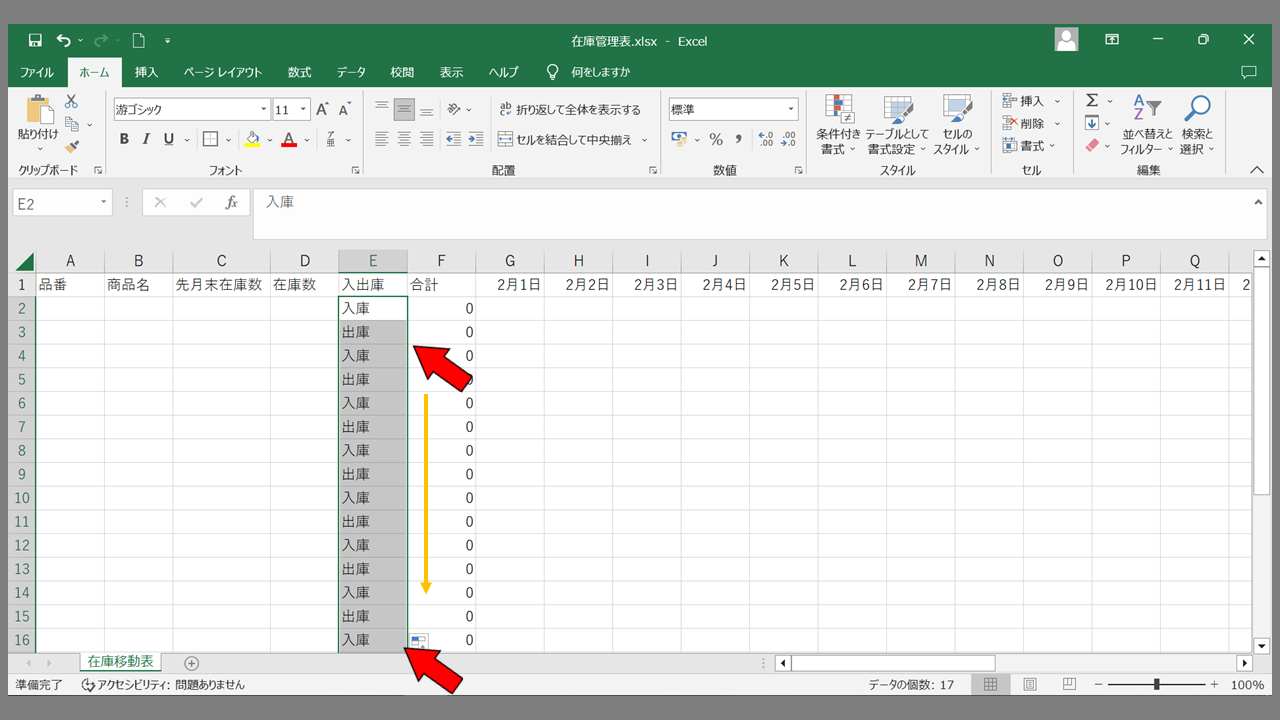Switch to the 校閲 tab
This screenshot has width=1280, height=720.
(x=402, y=72)
